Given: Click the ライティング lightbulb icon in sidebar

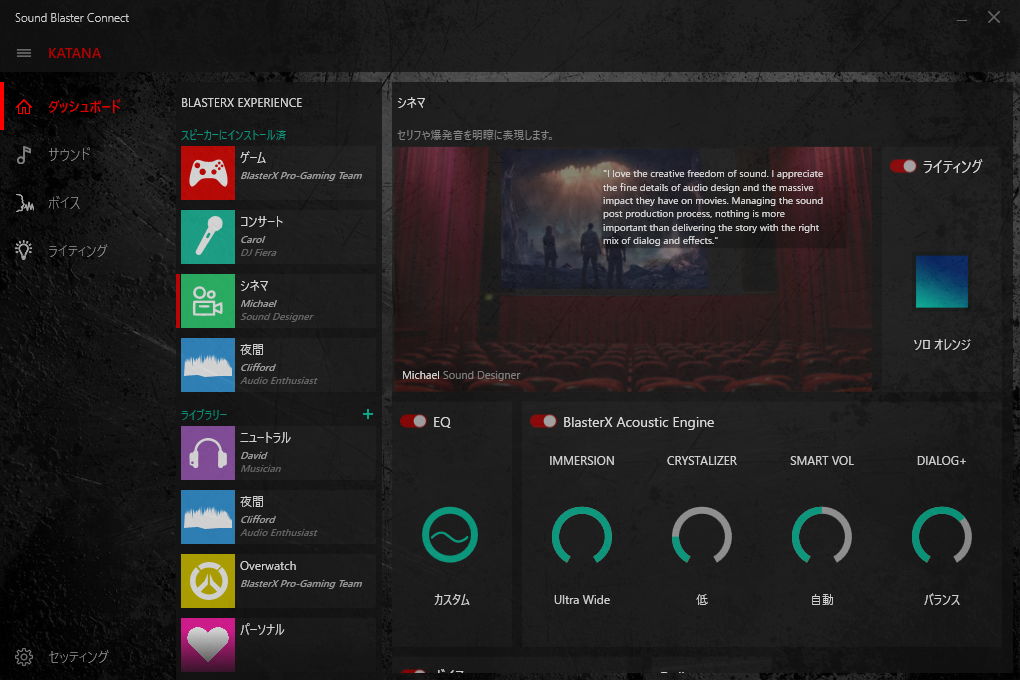Looking at the screenshot, I should pos(24,251).
